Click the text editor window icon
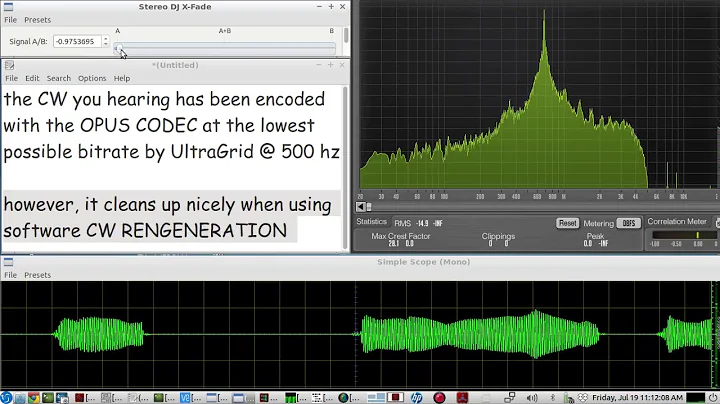 [9, 65]
